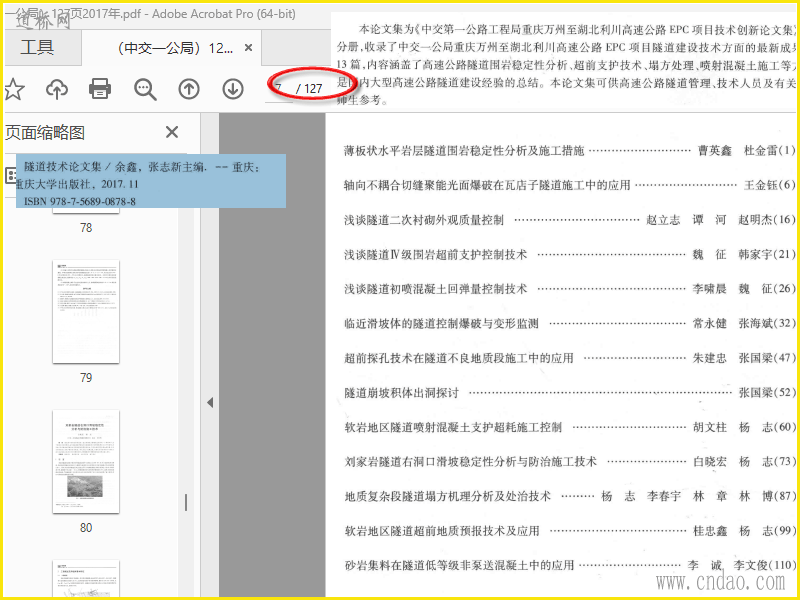This screenshot has height=600, width=800.
Task: Open the find text magnifier icon
Action: pyautogui.click(x=145, y=89)
